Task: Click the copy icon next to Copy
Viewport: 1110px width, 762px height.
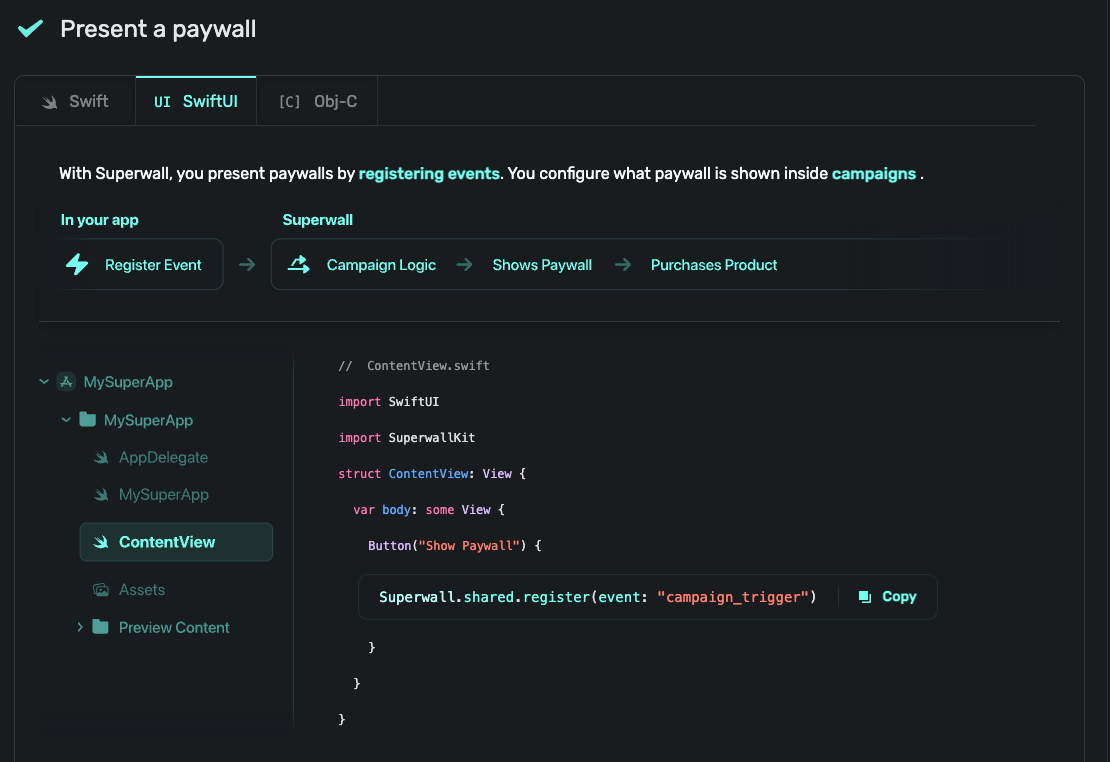Action: [x=865, y=597]
